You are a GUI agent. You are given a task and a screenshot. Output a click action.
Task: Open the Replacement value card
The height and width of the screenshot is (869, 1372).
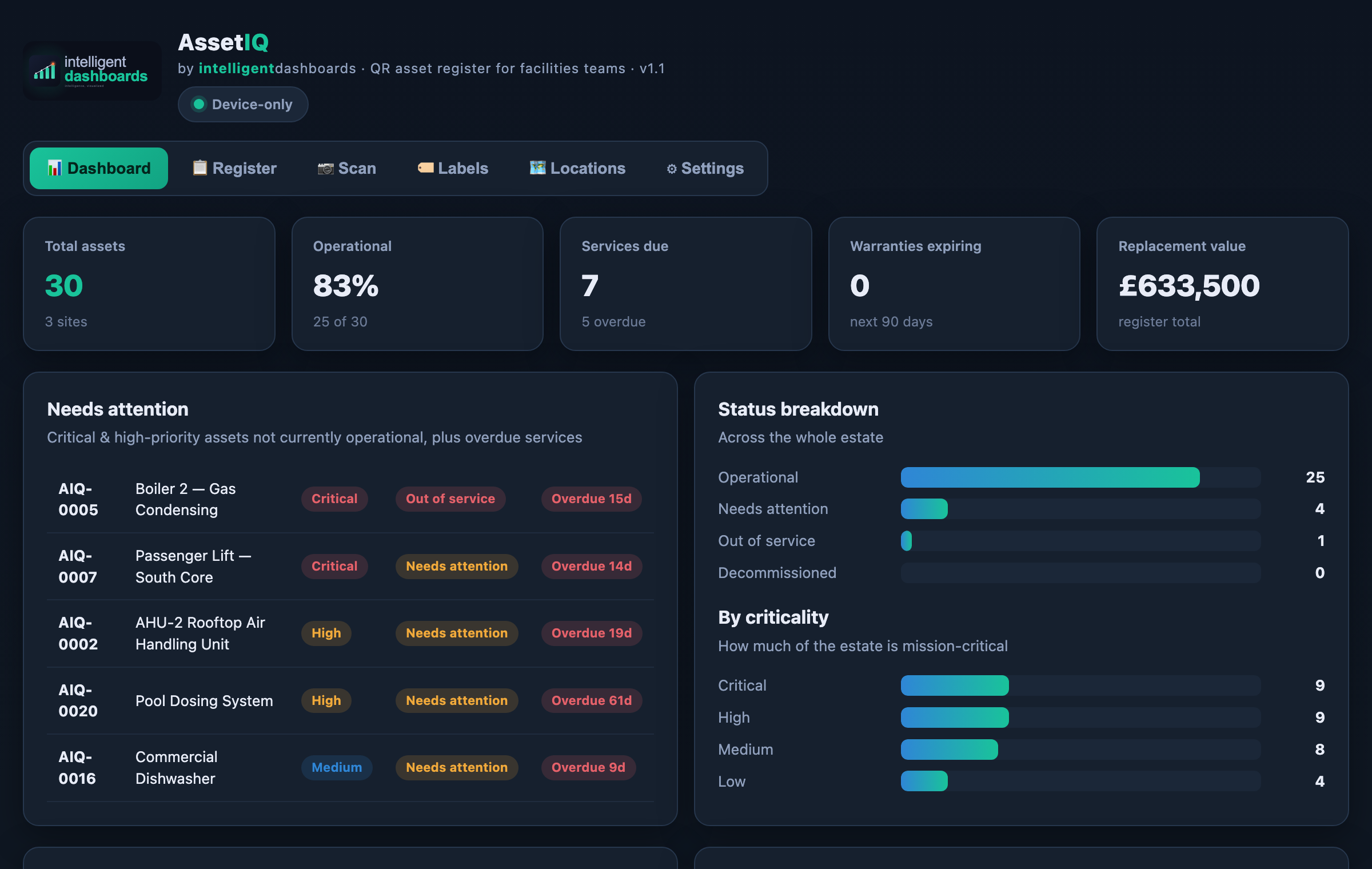click(1222, 284)
